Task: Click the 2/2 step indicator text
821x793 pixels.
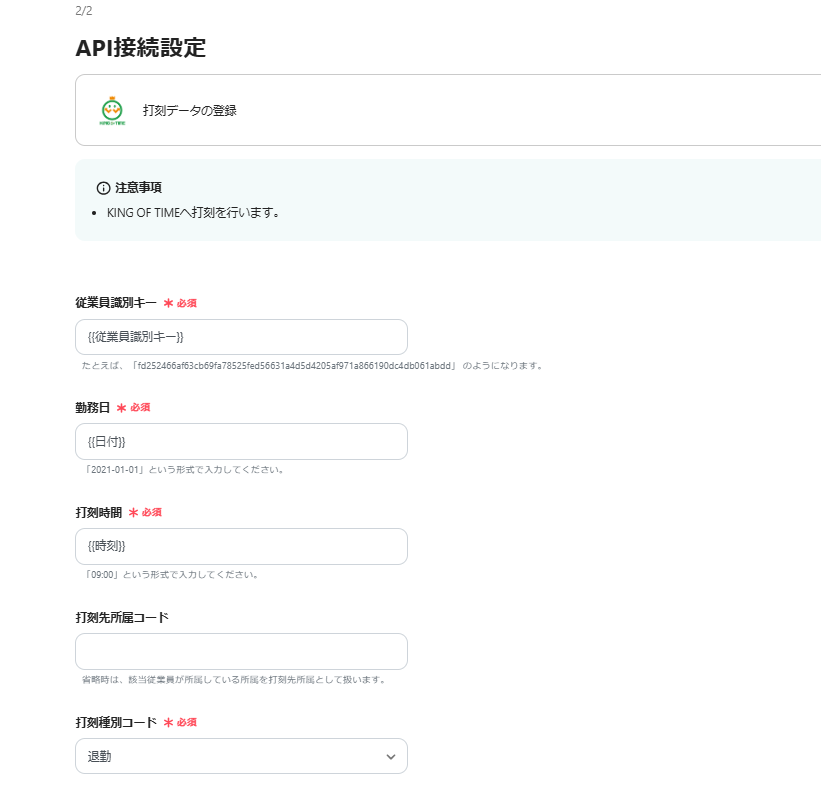Action: point(84,11)
